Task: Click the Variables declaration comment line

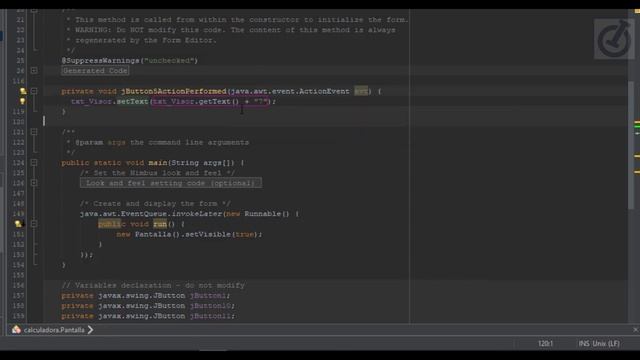Action: (153, 285)
